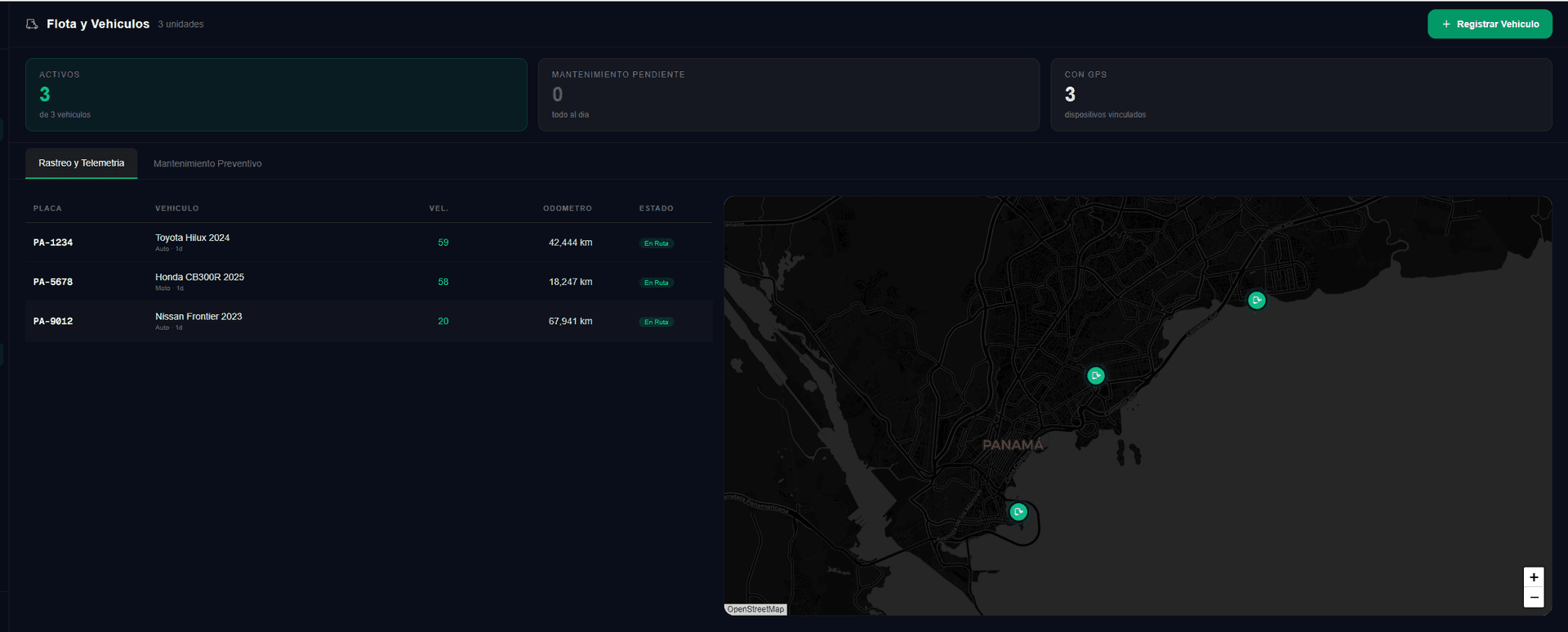Click the northeastern vehicle marker on map
The height and width of the screenshot is (632, 1568).
click(x=1257, y=300)
